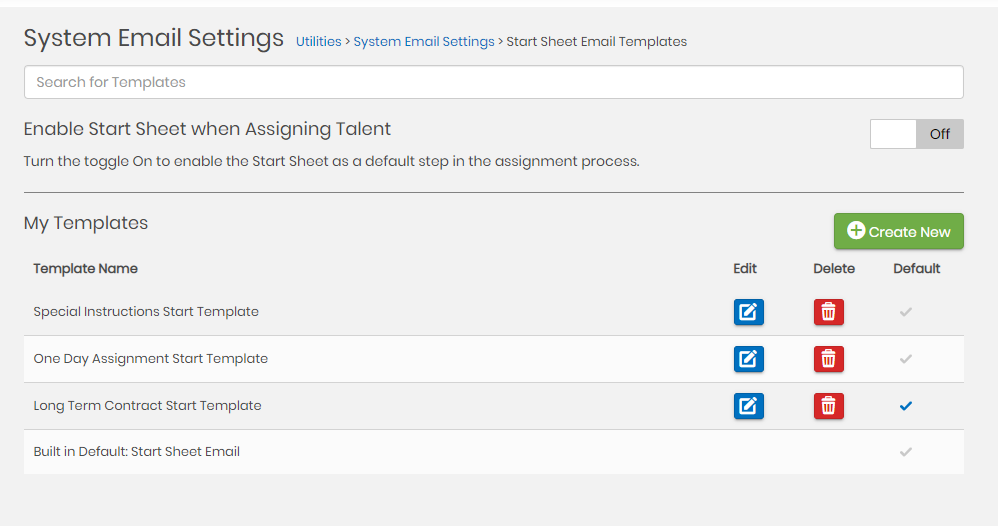Delete the Long Term Contract Start Template

tap(828, 406)
